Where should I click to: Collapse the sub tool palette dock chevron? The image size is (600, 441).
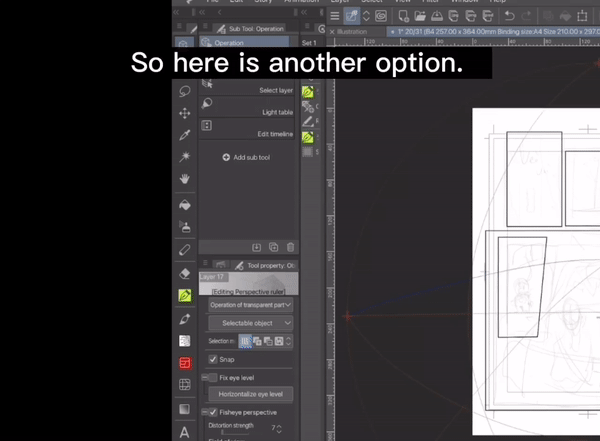202,13
